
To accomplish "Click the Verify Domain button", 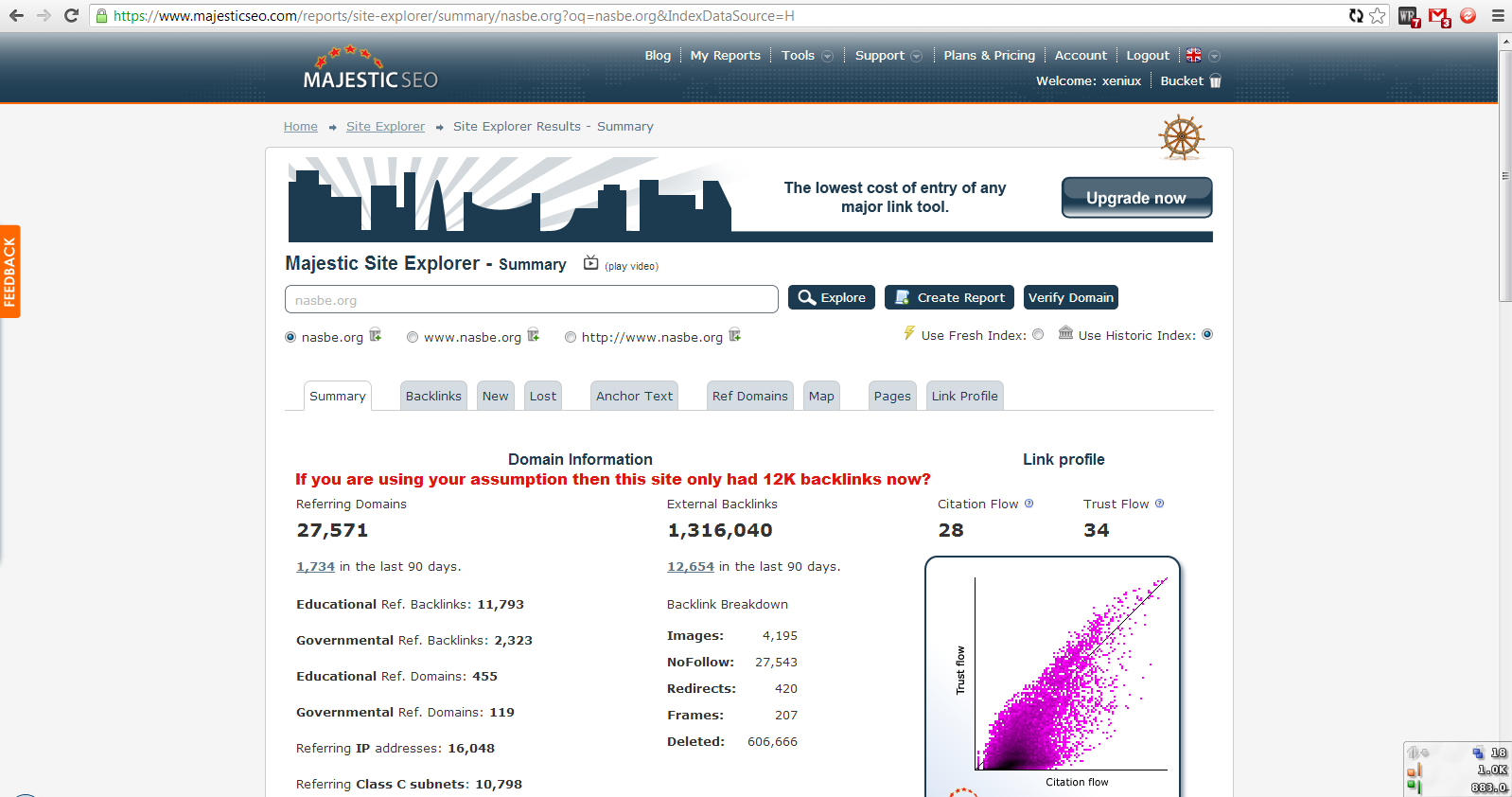I will coord(1071,297).
